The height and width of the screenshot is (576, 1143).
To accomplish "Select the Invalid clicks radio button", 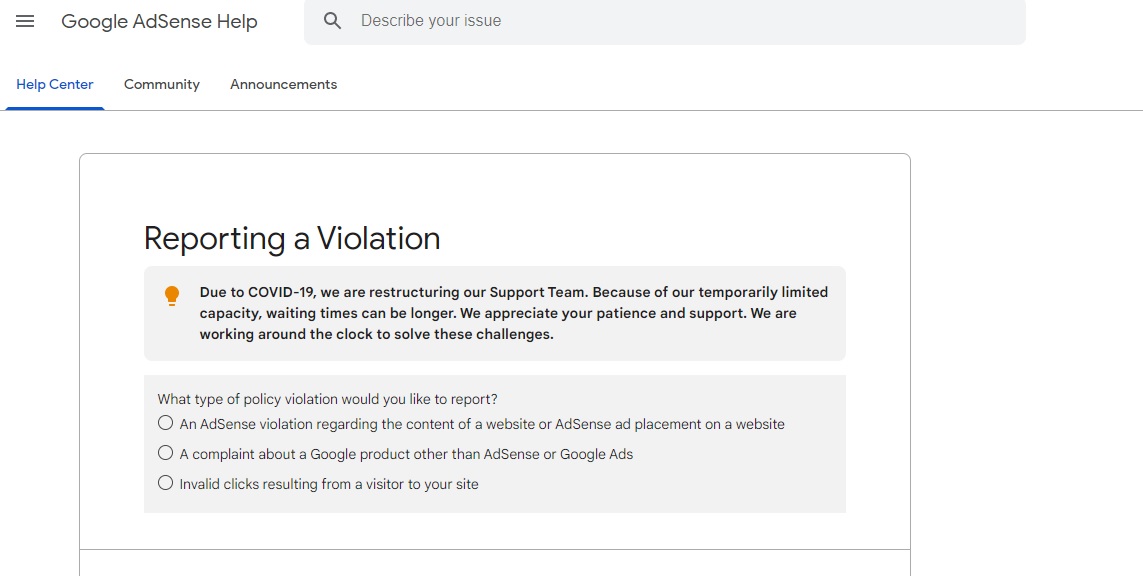I will (x=165, y=483).
